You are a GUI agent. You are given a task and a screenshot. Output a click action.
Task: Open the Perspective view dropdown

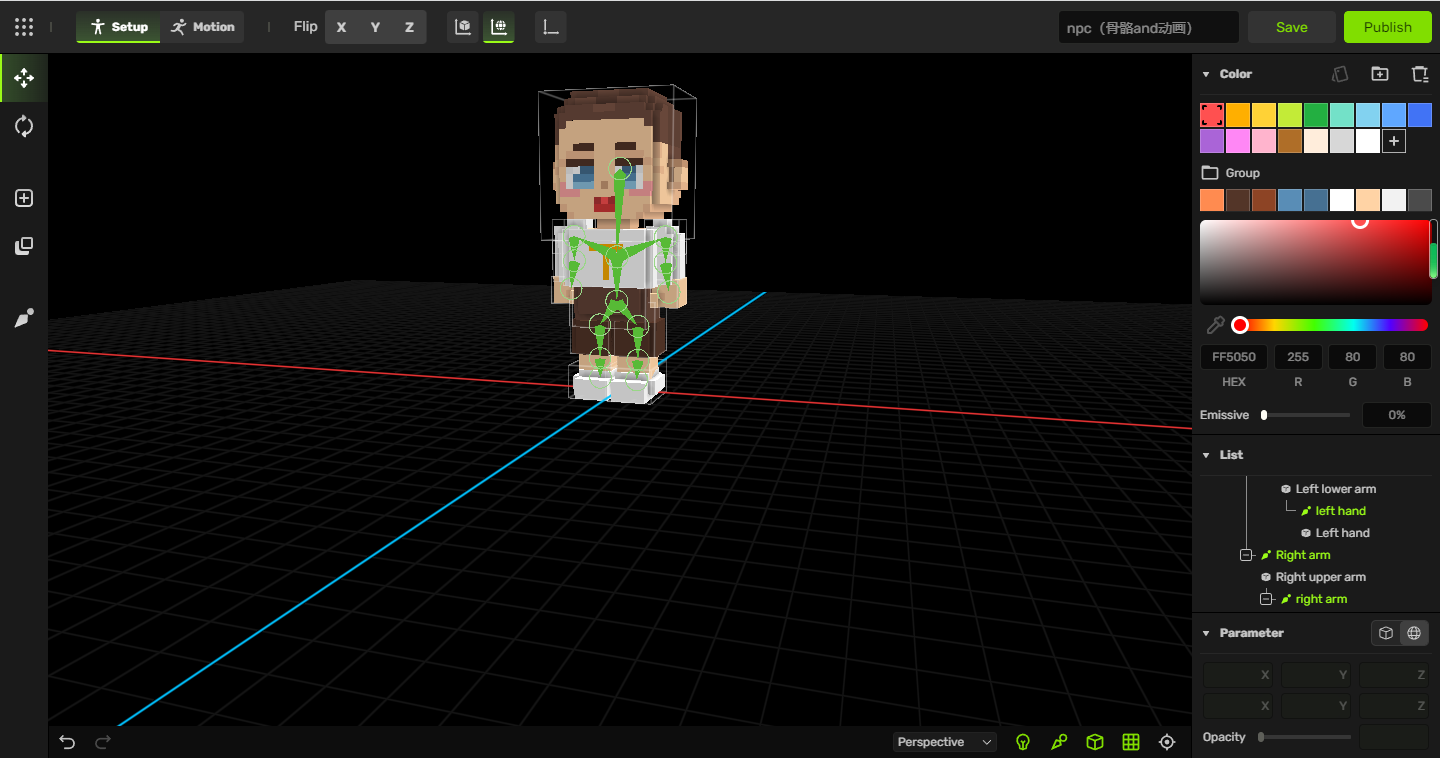945,742
